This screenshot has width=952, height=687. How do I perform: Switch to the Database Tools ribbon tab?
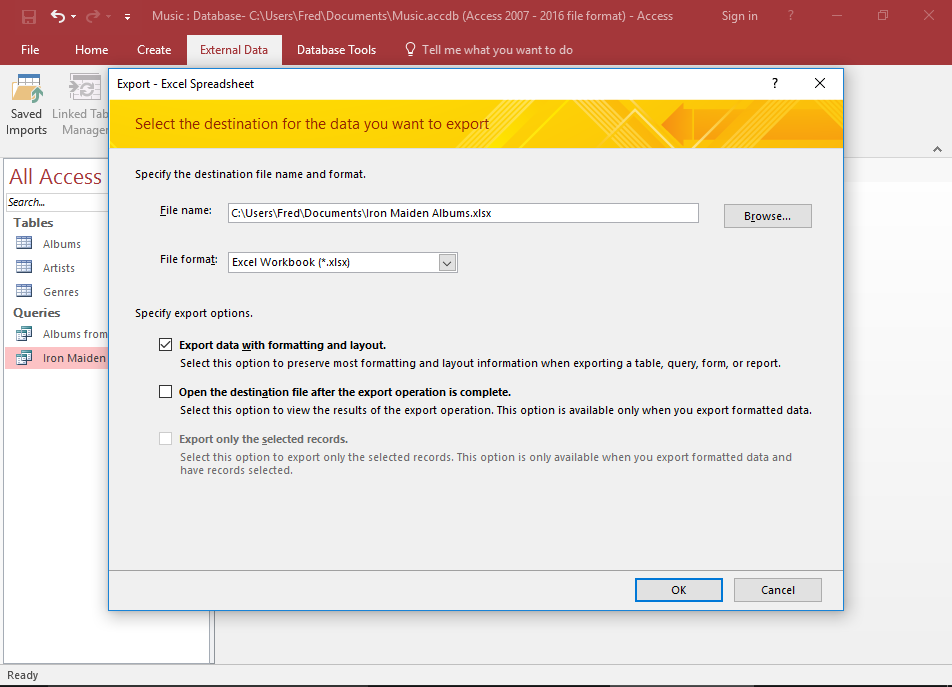pos(336,49)
